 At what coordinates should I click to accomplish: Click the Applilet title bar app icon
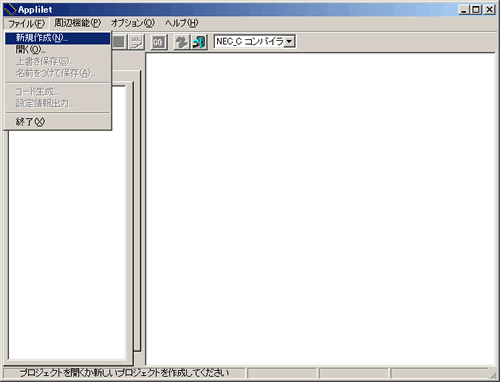10,10
